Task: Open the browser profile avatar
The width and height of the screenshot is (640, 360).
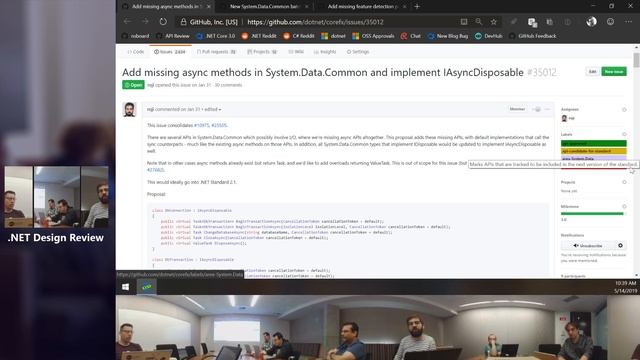Action: (x=591, y=22)
